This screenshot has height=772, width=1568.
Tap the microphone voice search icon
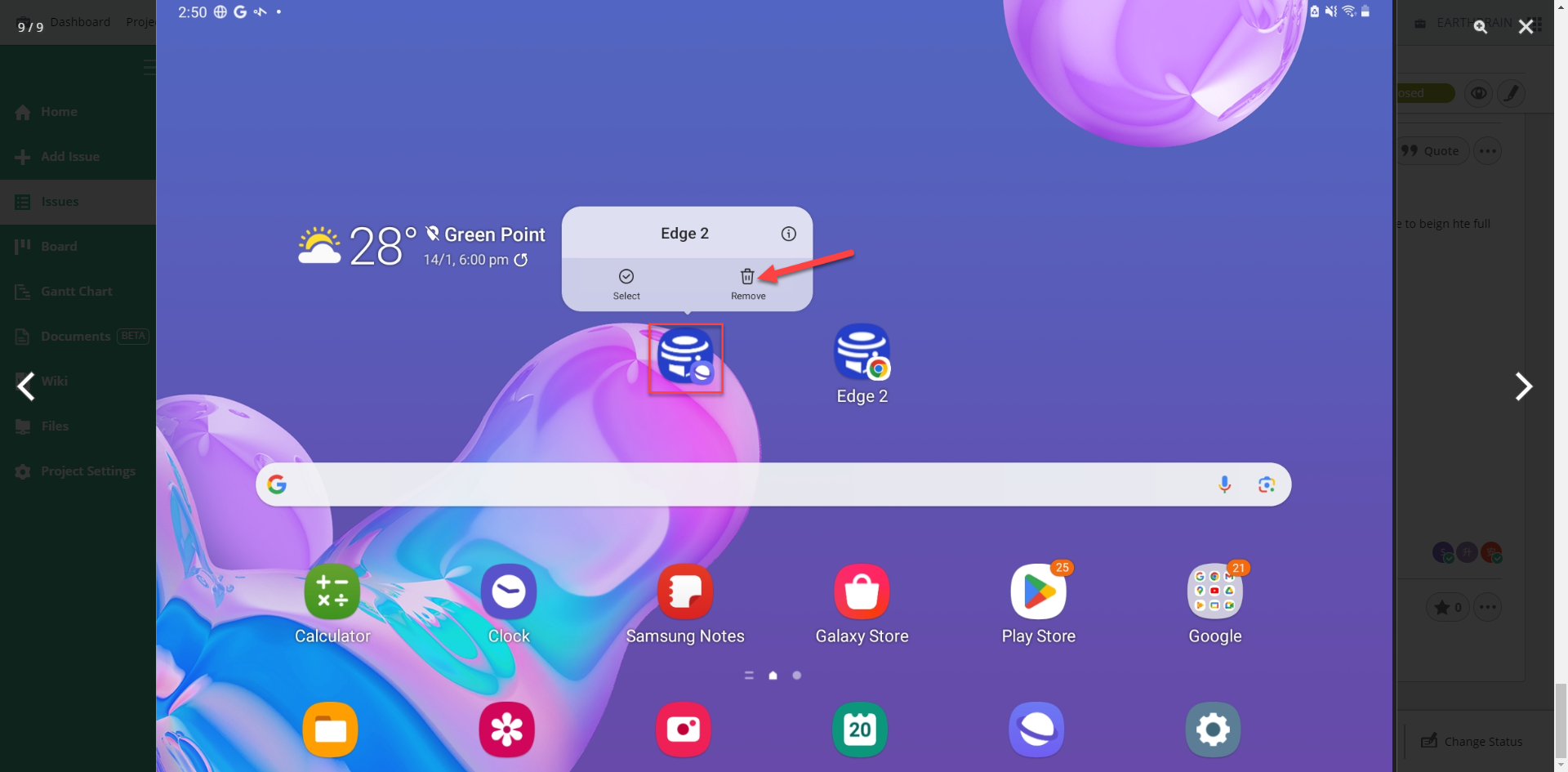coord(1224,484)
